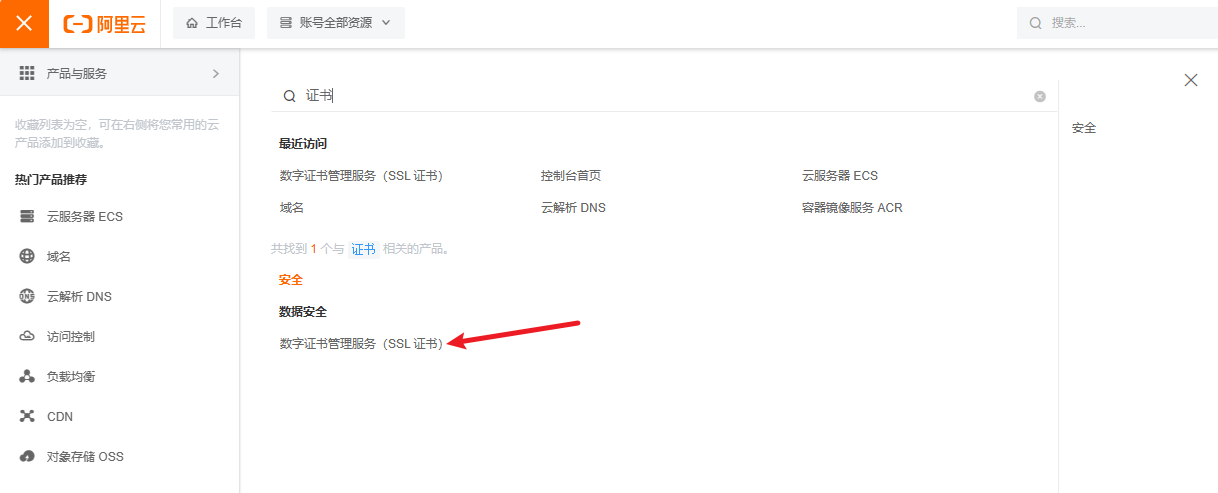The height and width of the screenshot is (493, 1218).
Task: Click the orange X menu close icon
Action: coord(24,24)
